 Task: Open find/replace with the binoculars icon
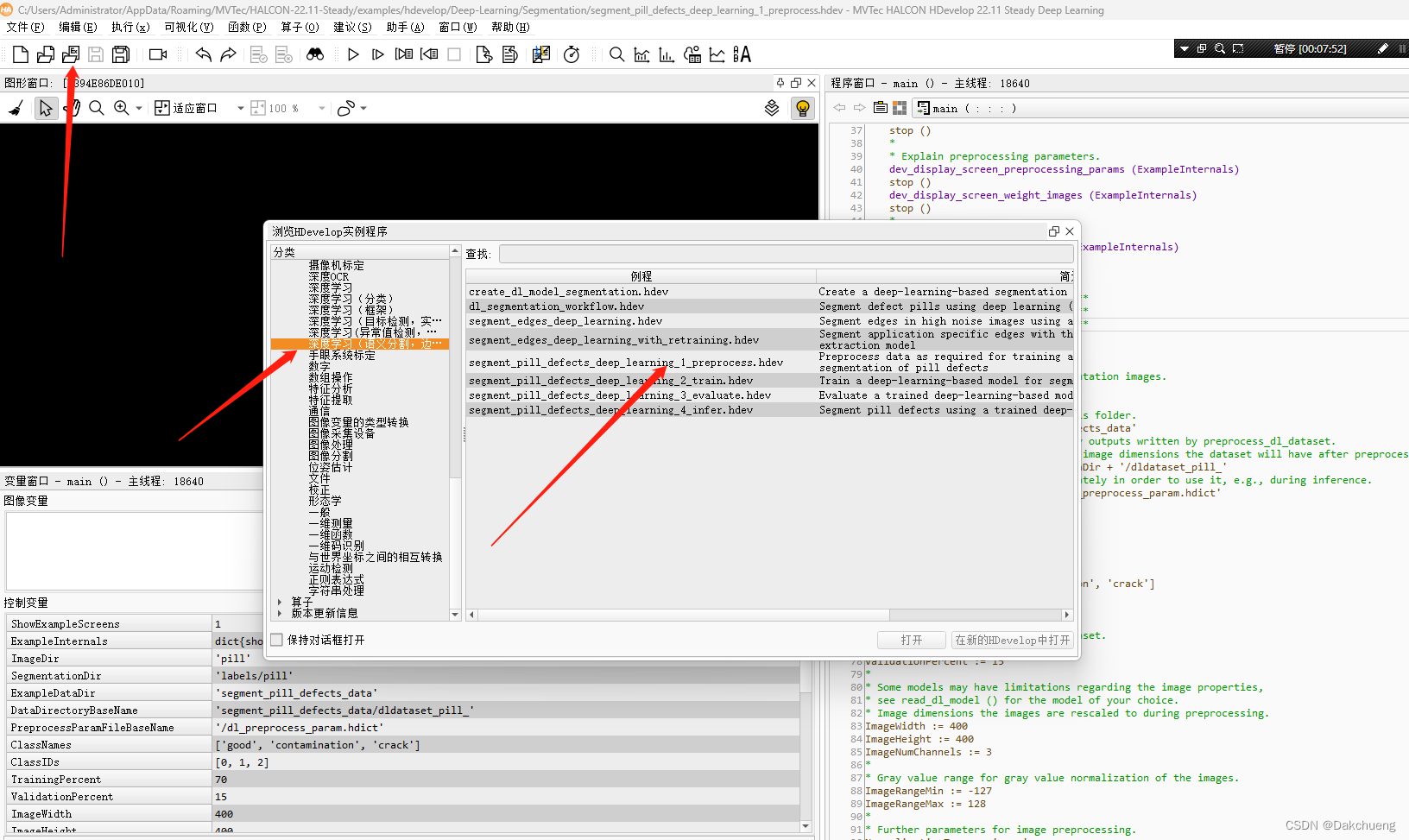[x=315, y=54]
